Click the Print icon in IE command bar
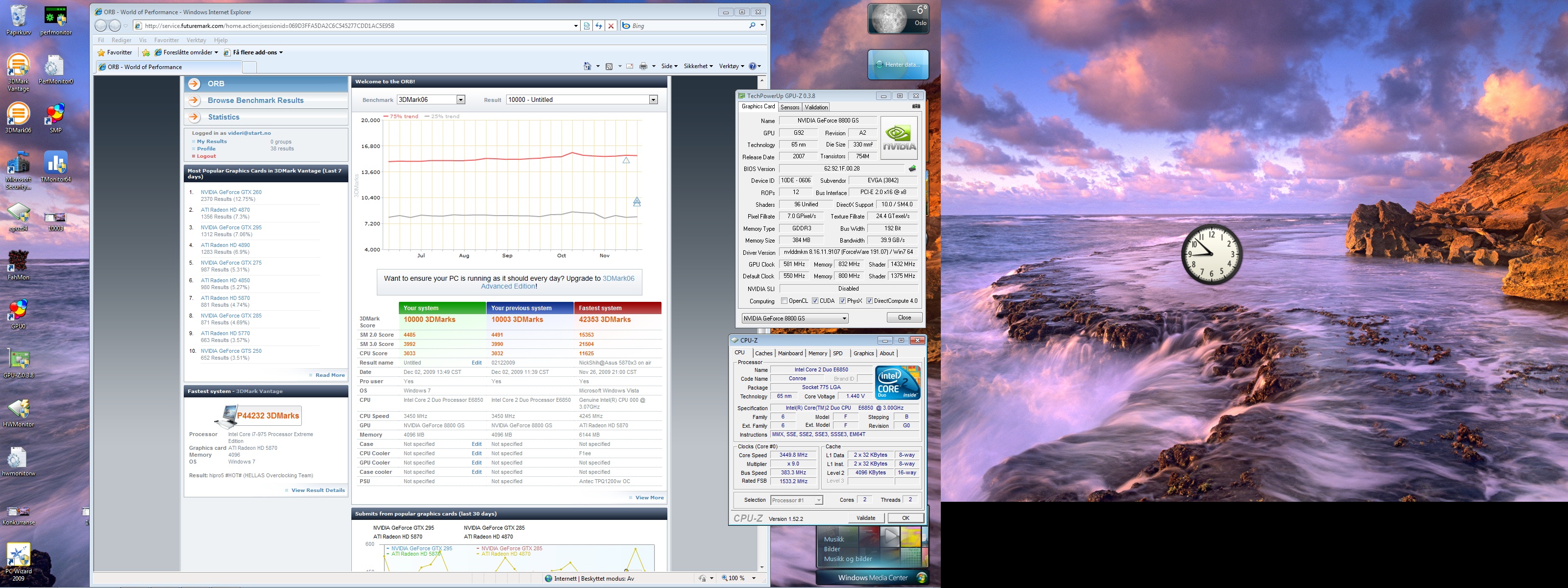The height and width of the screenshot is (588, 1568). pyautogui.click(x=643, y=66)
